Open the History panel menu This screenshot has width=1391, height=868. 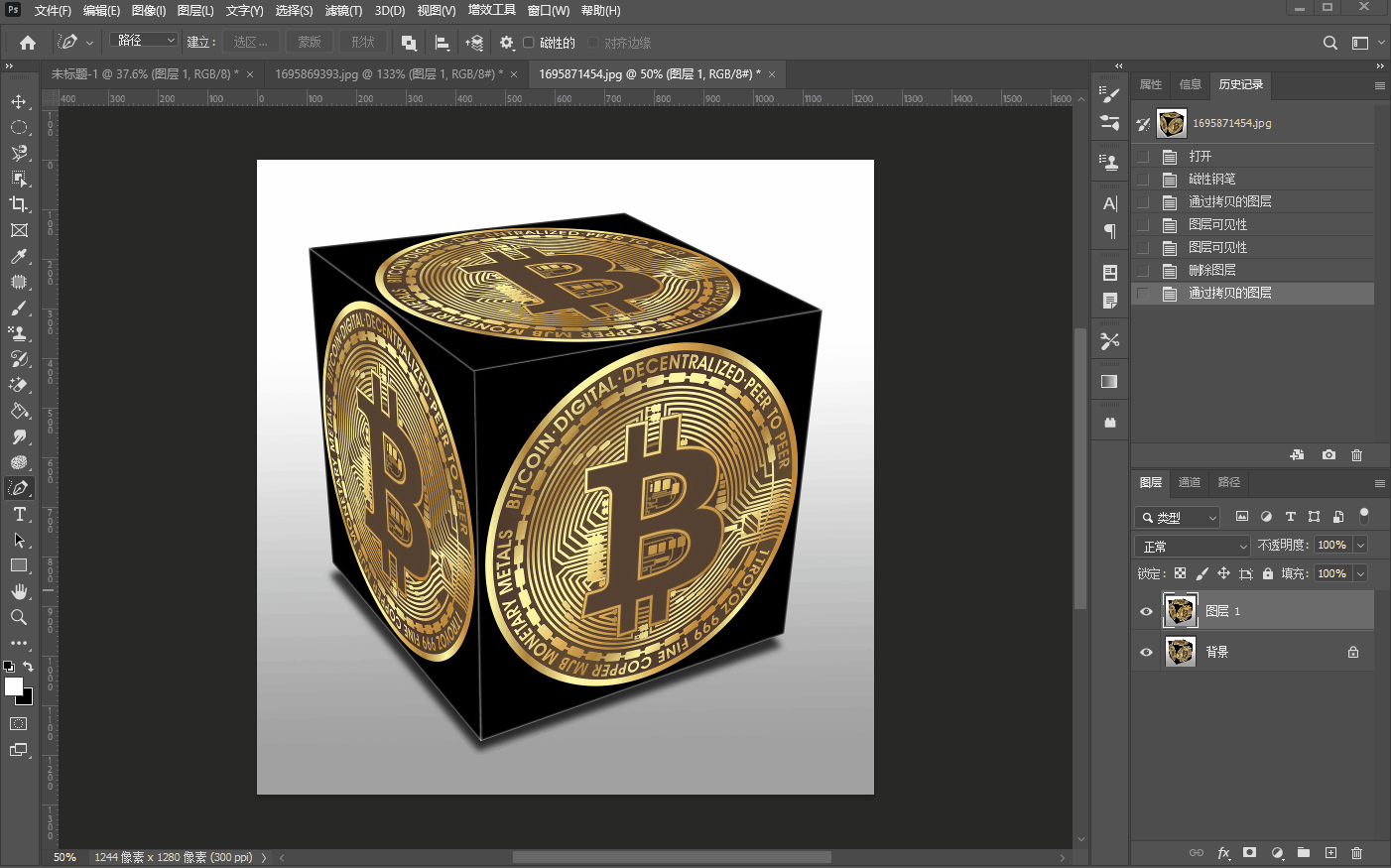click(x=1379, y=85)
